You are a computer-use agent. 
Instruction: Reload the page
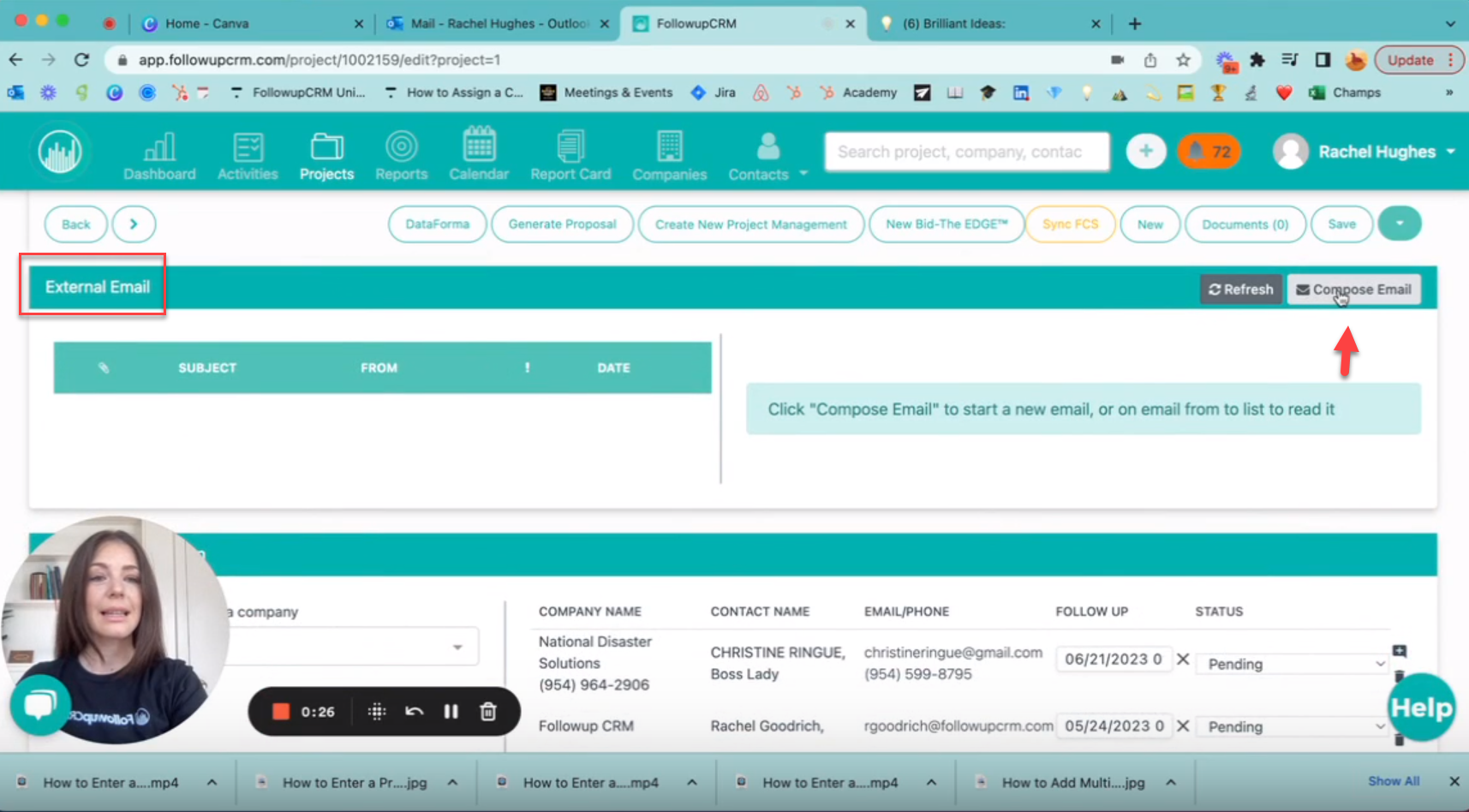81,59
